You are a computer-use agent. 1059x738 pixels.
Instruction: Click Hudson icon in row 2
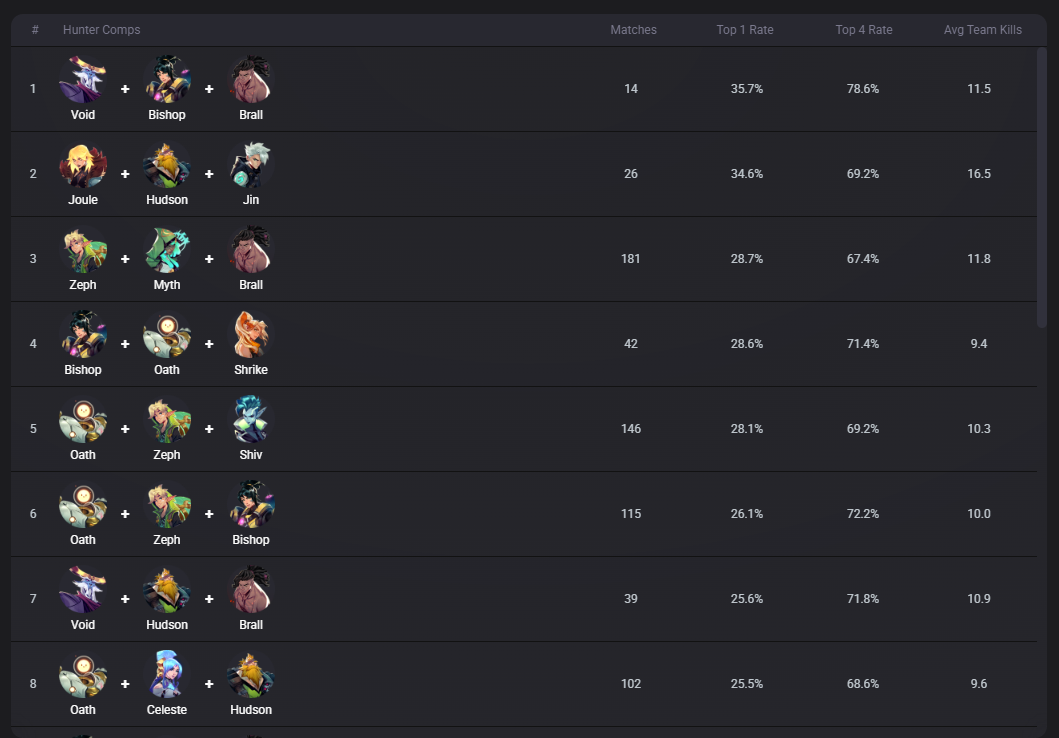[x=167, y=165]
